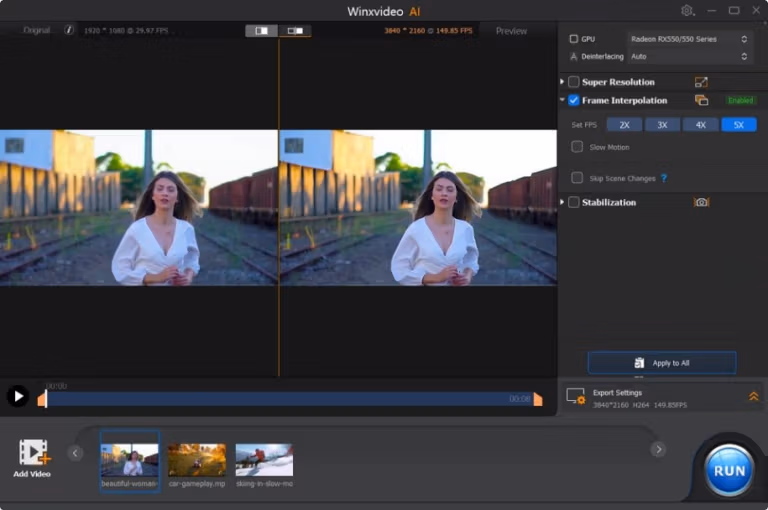Click the Add Video label
This screenshot has width=768, height=510.
32,474
